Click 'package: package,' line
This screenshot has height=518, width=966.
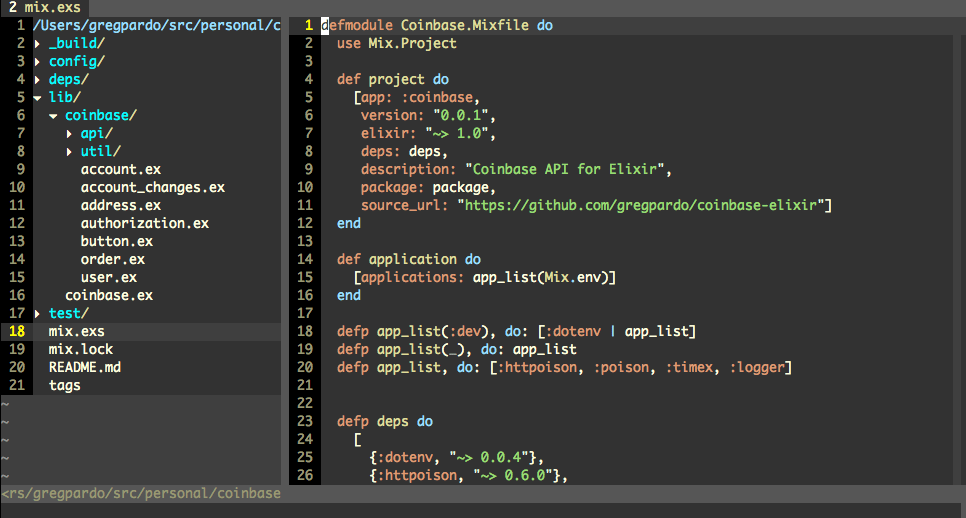[x=428, y=187]
